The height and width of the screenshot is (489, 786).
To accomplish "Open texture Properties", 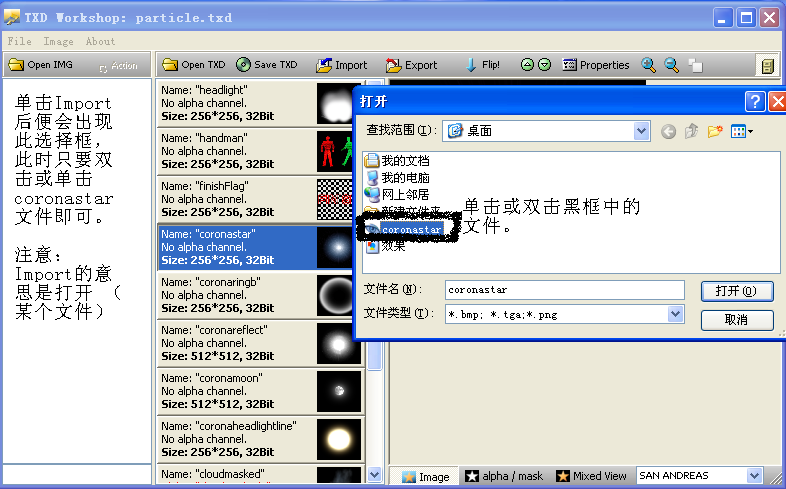I will [596, 65].
